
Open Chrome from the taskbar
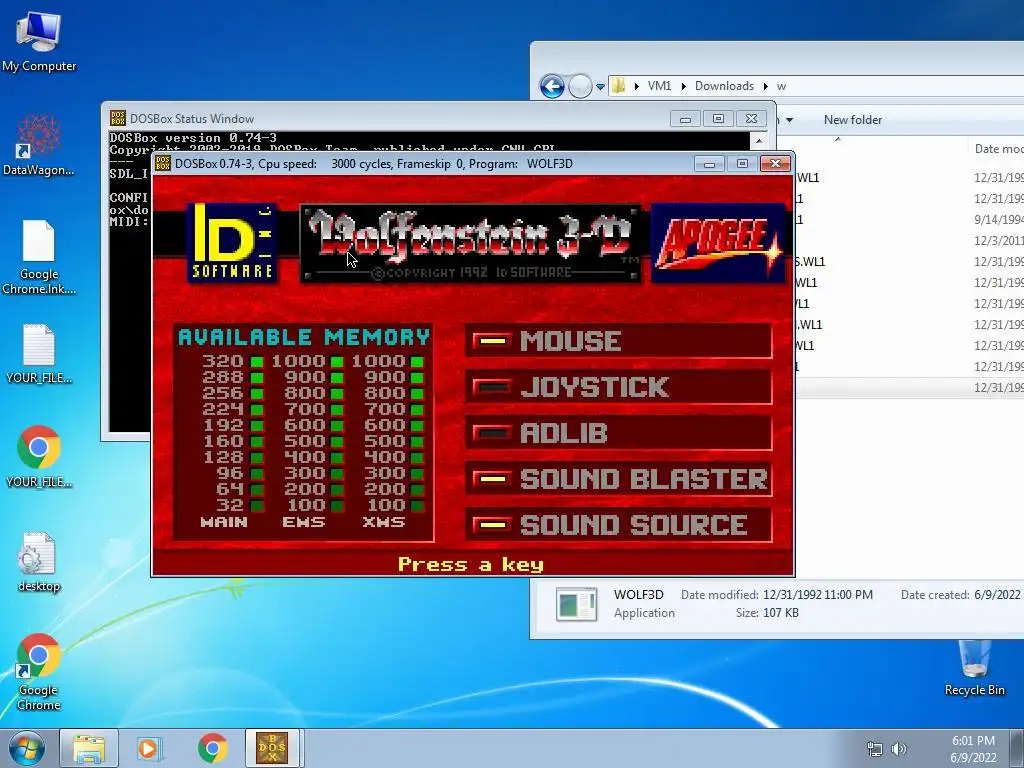[212, 748]
